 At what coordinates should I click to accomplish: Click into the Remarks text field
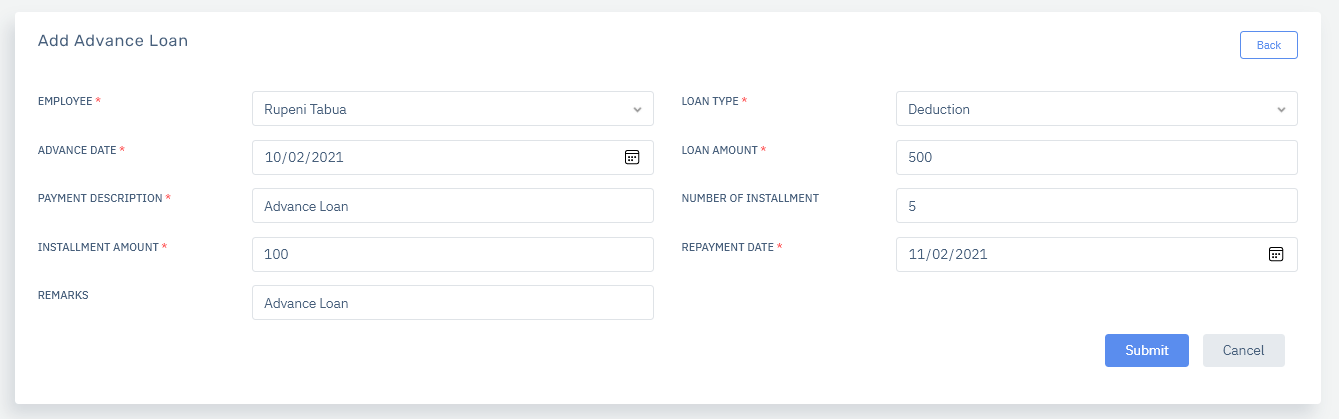coord(453,303)
